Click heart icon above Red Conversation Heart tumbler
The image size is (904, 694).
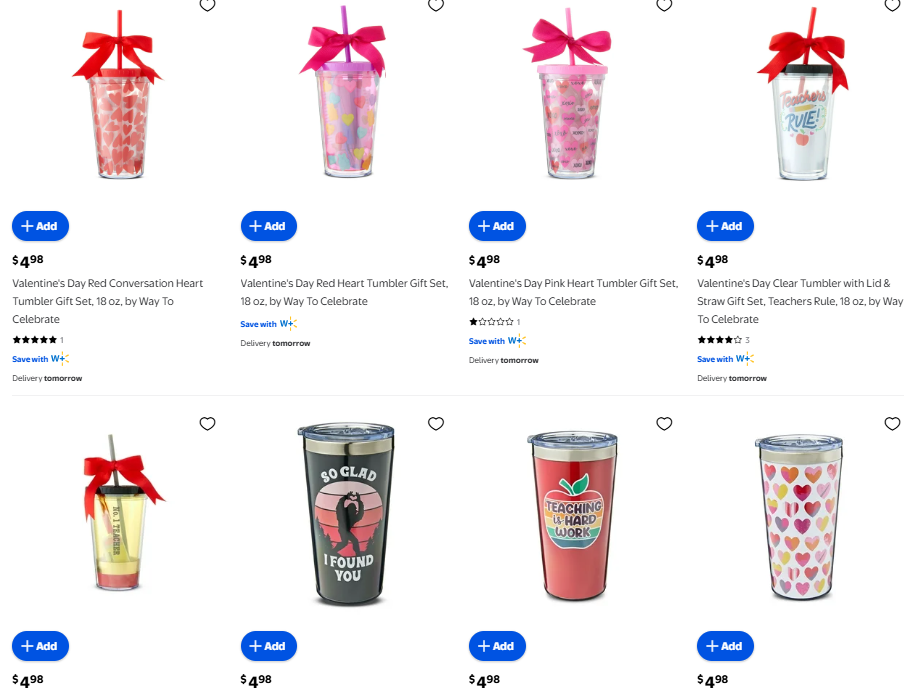[x=208, y=5]
